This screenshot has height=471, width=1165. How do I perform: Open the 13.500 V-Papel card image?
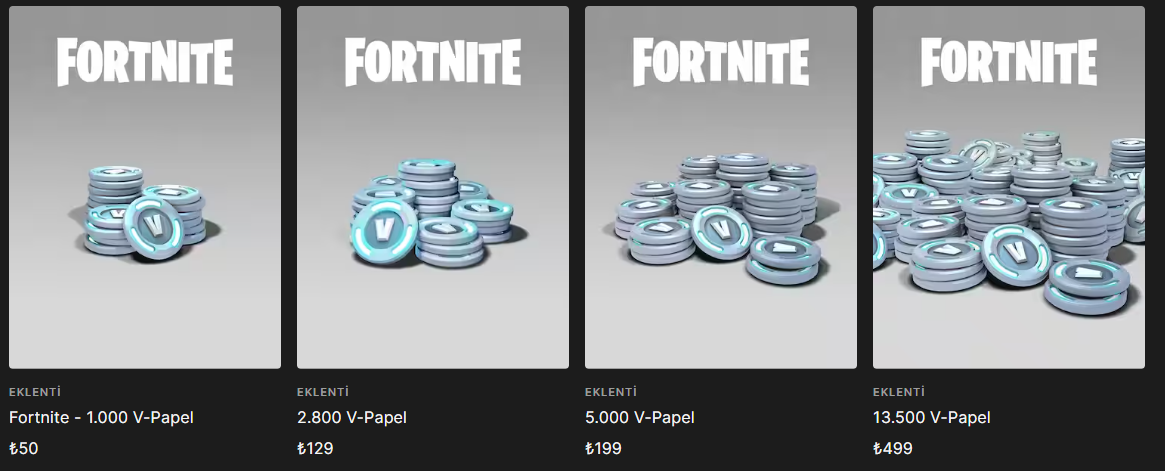click(1008, 187)
